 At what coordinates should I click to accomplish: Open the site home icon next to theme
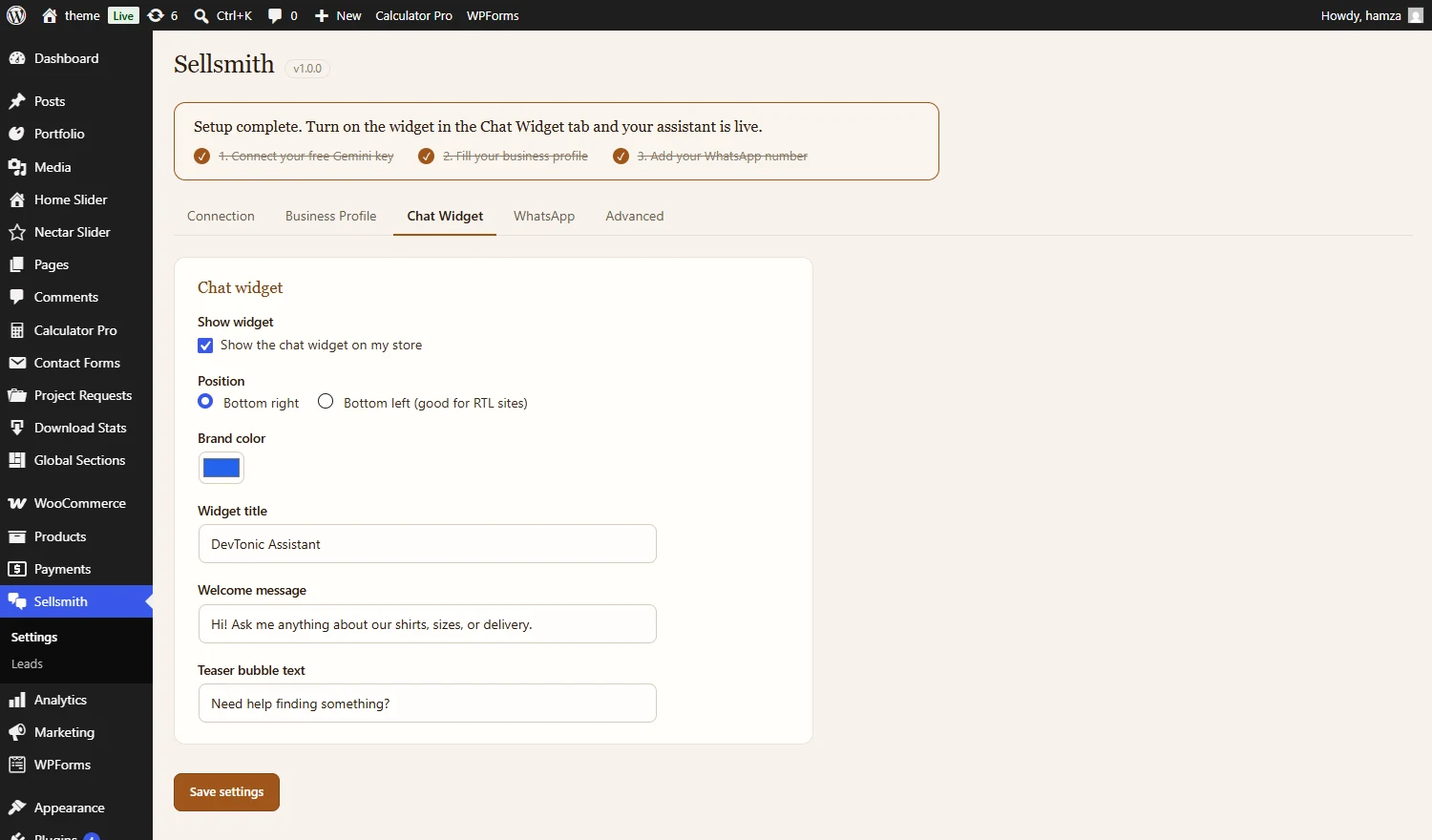tap(50, 15)
